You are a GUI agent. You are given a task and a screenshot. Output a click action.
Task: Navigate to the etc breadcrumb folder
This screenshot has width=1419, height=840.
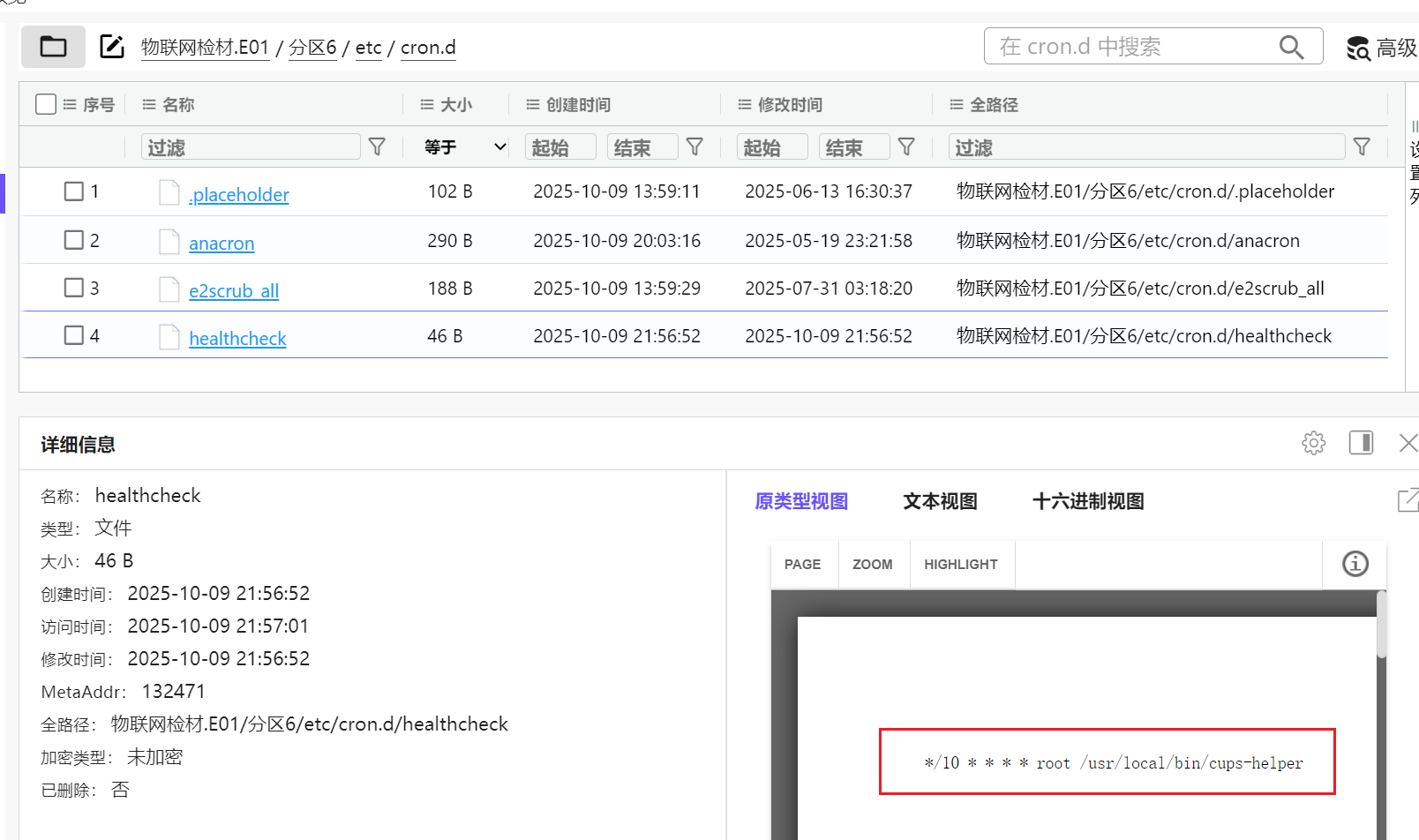coord(368,48)
